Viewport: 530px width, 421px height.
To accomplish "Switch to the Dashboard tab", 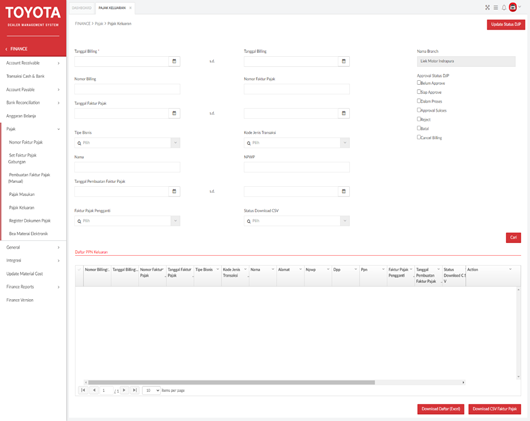I will (x=82, y=8).
